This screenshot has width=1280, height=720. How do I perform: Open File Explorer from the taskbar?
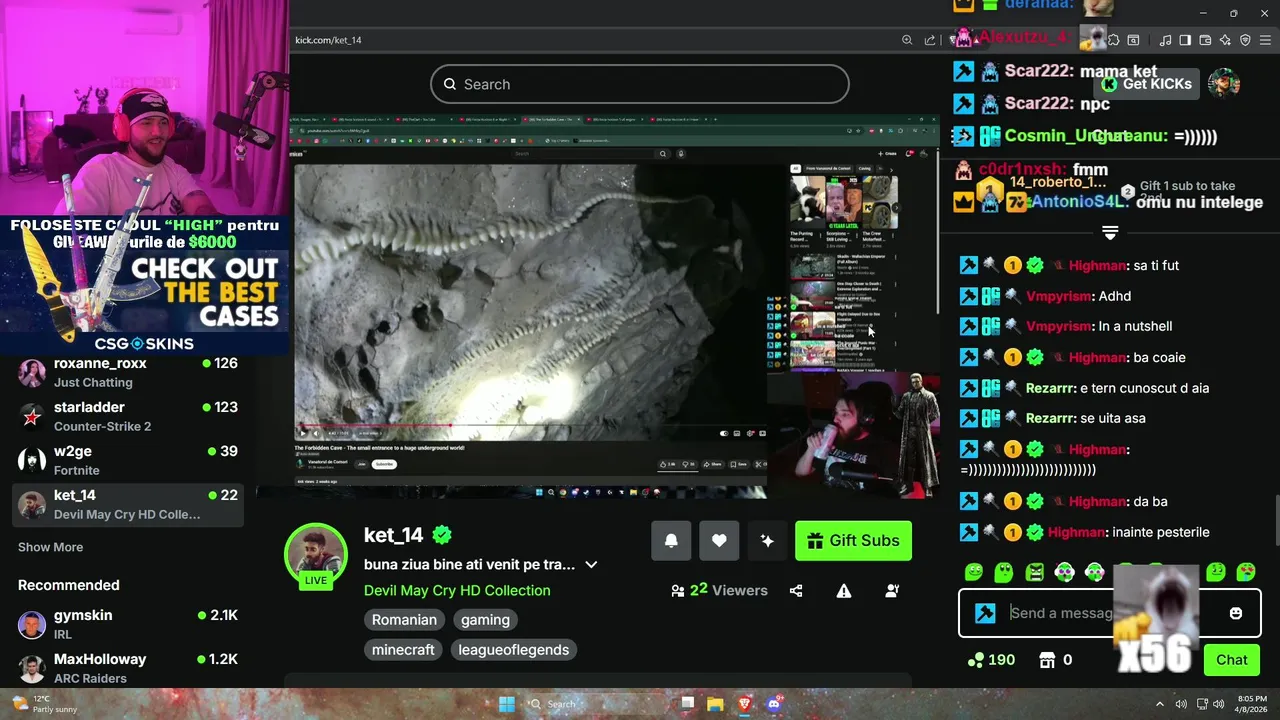click(715, 704)
